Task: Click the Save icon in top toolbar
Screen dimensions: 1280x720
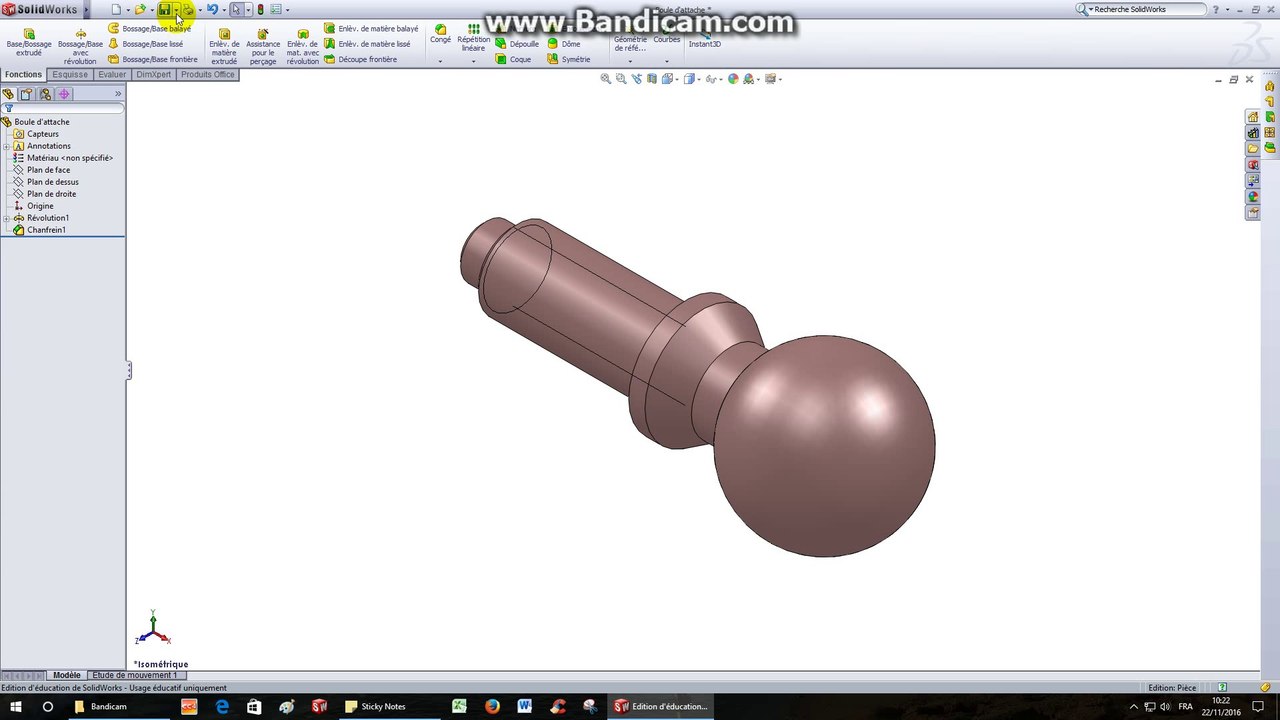Action: click(164, 9)
